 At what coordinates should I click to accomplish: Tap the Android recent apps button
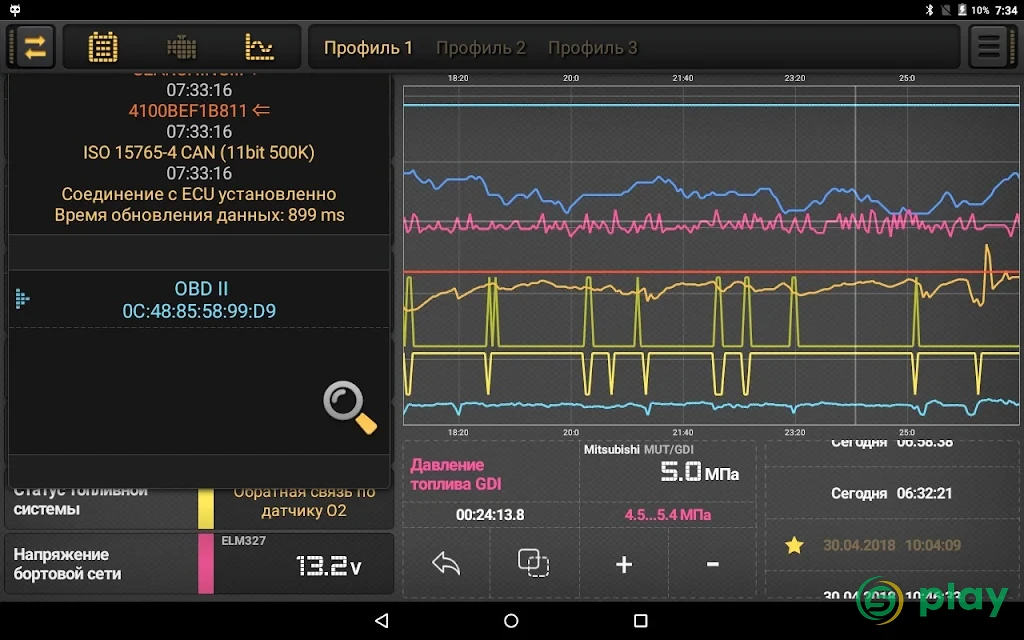pyautogui.click(x=641, y=620)
